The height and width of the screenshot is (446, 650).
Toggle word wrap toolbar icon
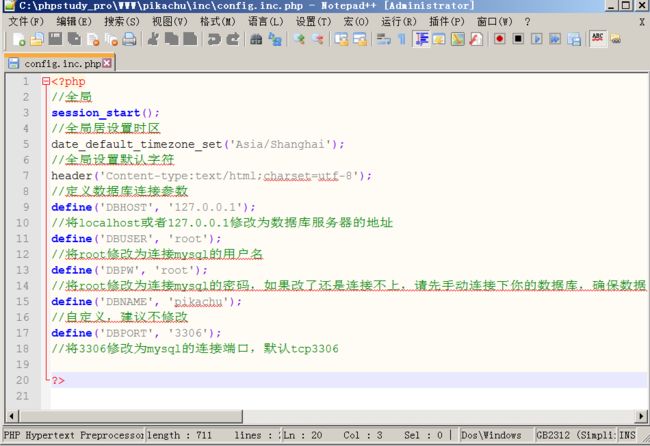(383, 39)
